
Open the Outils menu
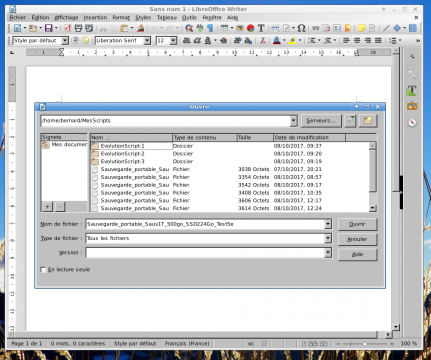tap(189, 17)
